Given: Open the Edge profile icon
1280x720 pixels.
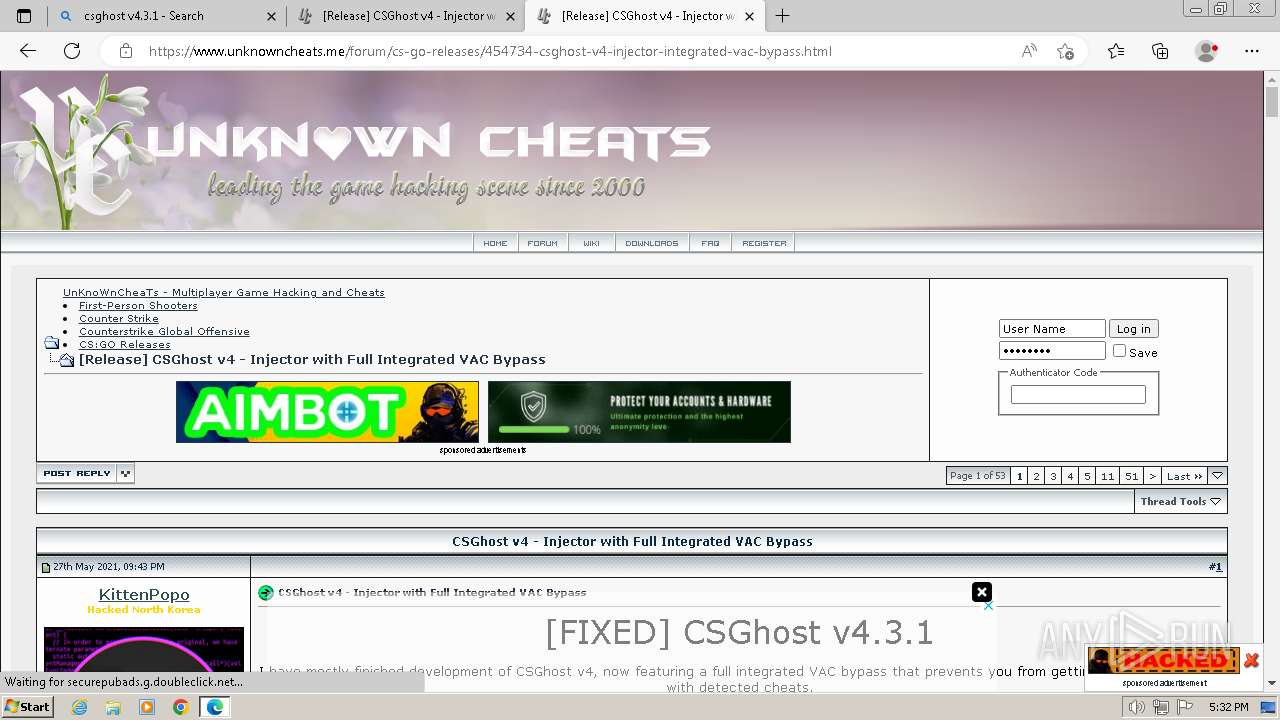Looking at the screenshot, I should [x=1207, y=51].
